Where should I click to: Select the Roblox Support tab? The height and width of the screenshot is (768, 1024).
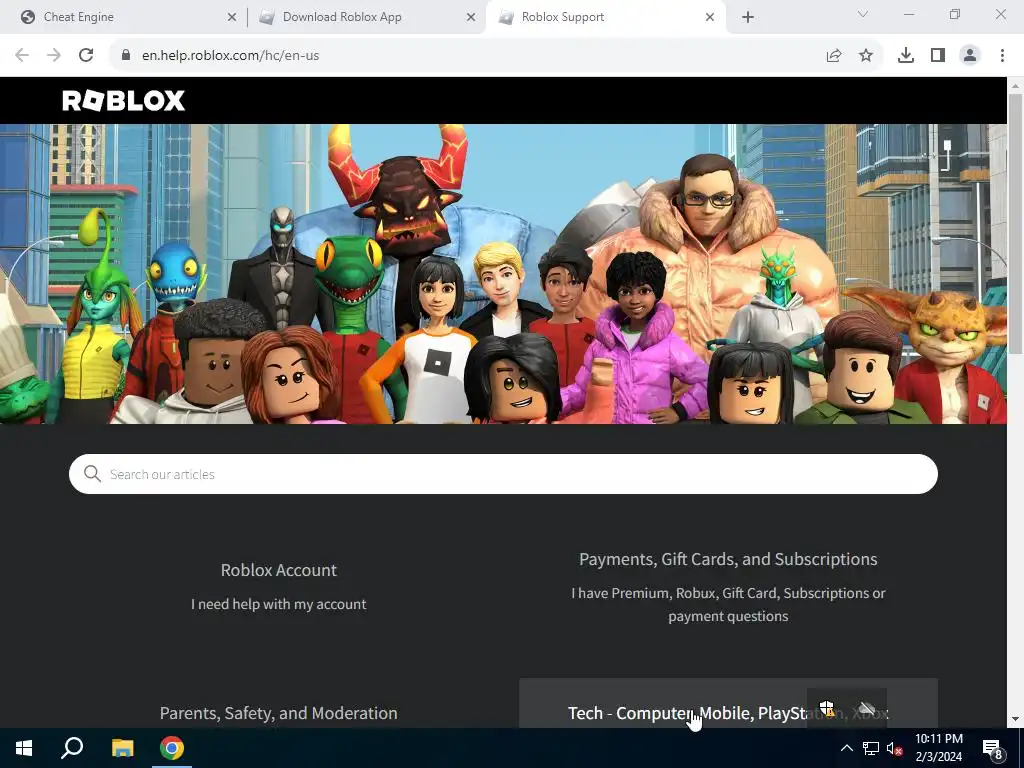click(x=606, y=17)
